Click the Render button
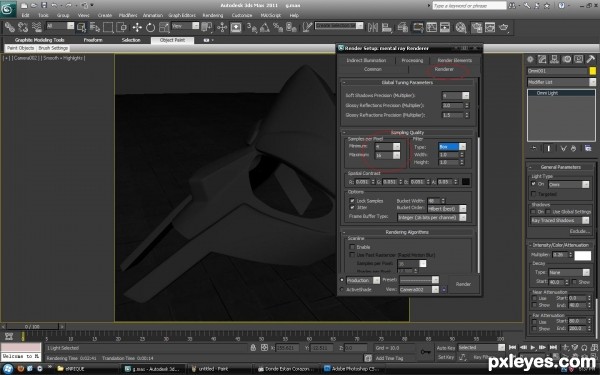The image size is (600, 375). pyautogui.click(x=463, y=284)
